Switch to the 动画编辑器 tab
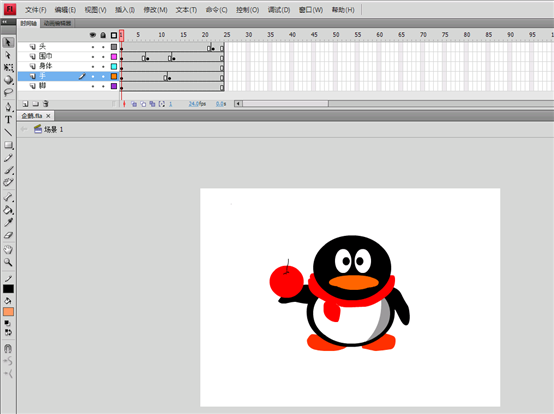This screenshot has height=414, width=554. tap(57, 23)
